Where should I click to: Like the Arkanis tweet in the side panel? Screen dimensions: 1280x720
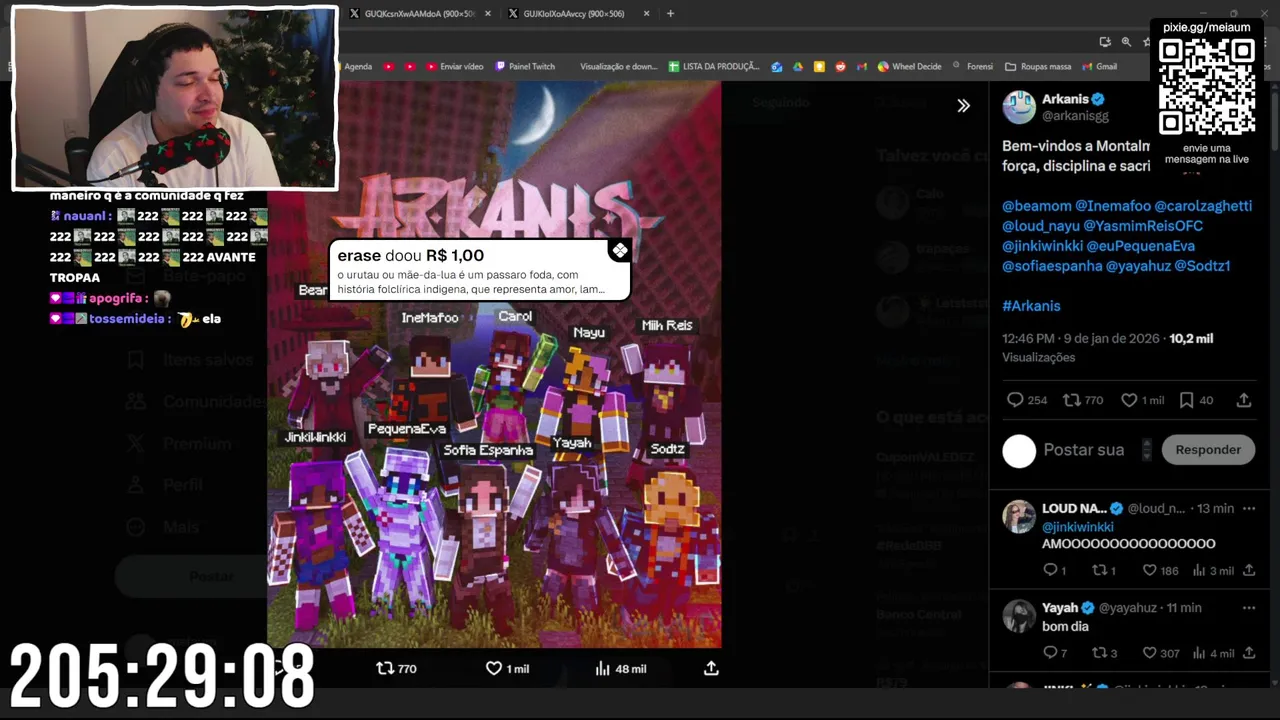pos(1129,400)
